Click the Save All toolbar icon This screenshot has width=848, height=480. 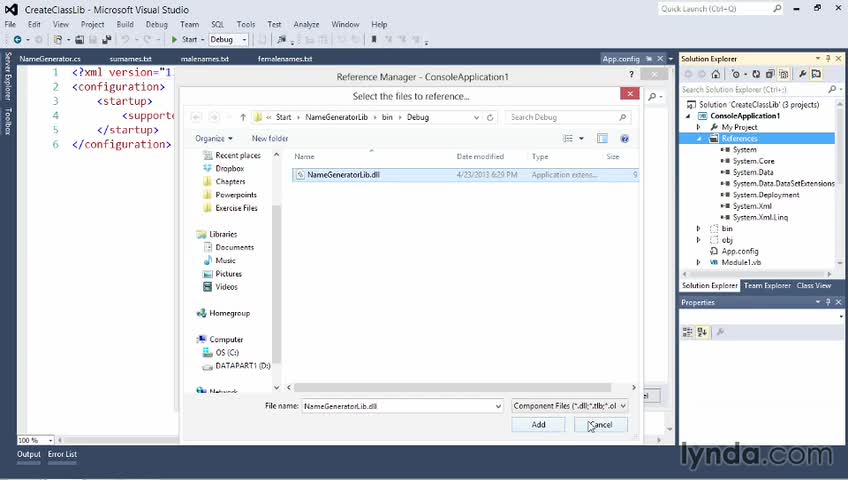[x=107, y=39]
